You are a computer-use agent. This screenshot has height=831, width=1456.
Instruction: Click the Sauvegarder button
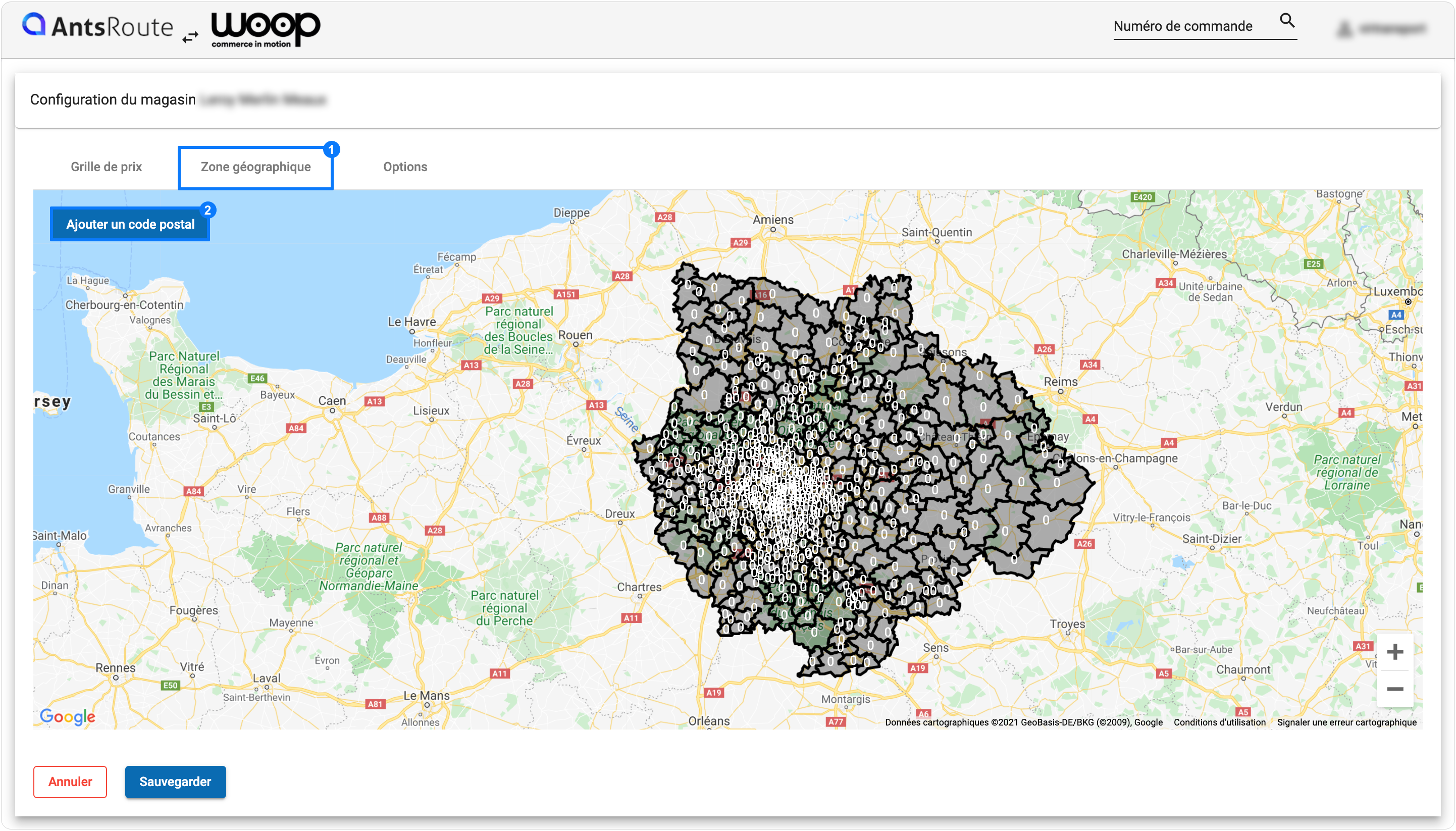[175, 782]
